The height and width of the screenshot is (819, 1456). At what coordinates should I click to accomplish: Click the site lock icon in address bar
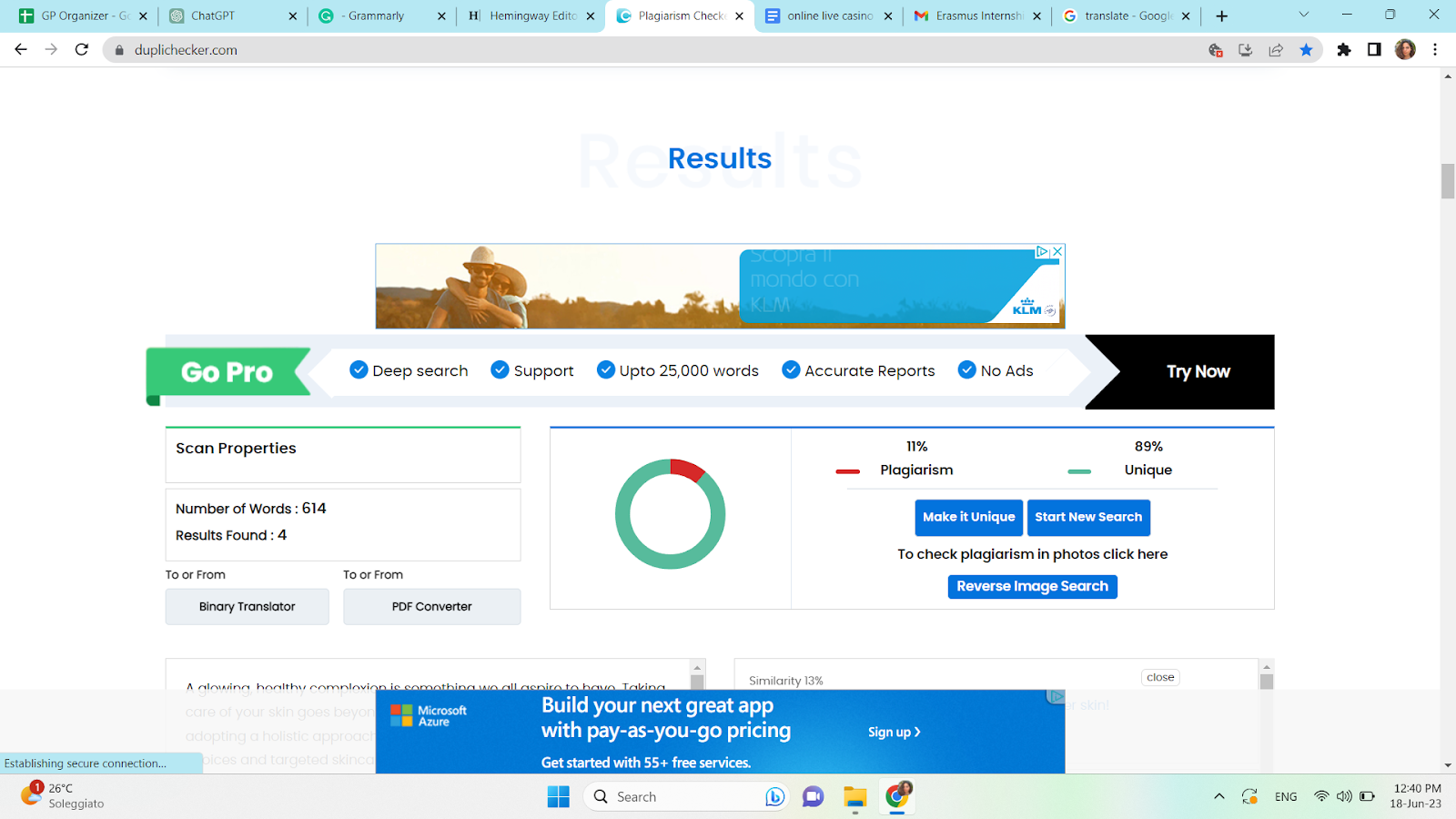119,50
